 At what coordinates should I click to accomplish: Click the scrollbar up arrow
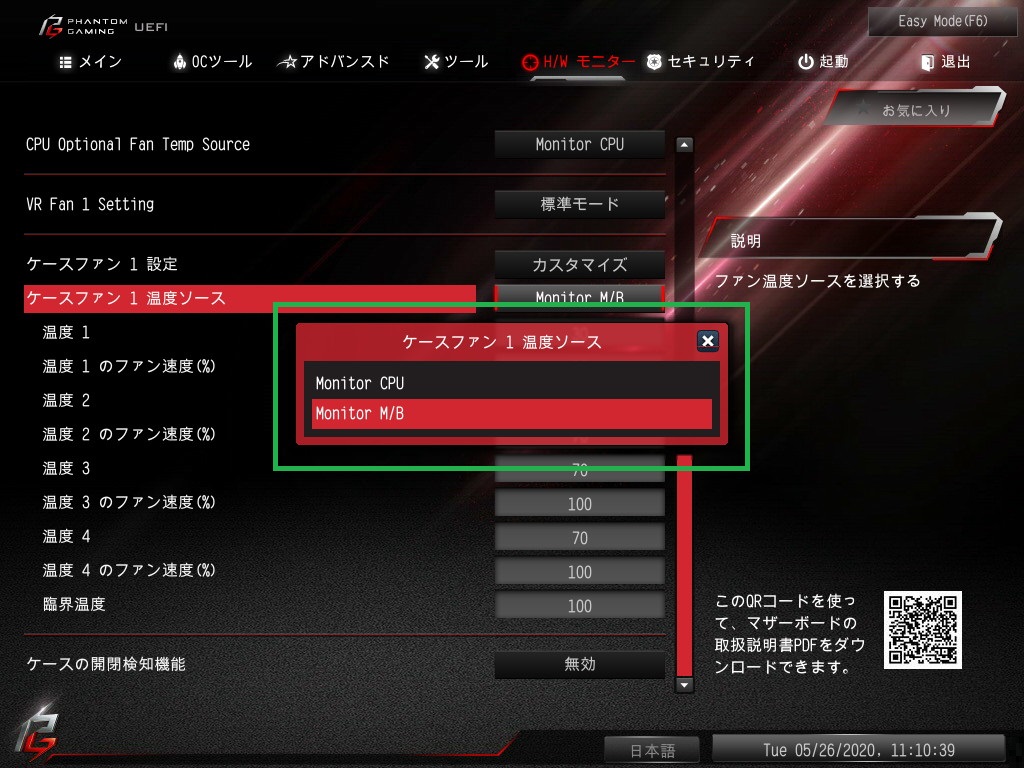[684, 144]
